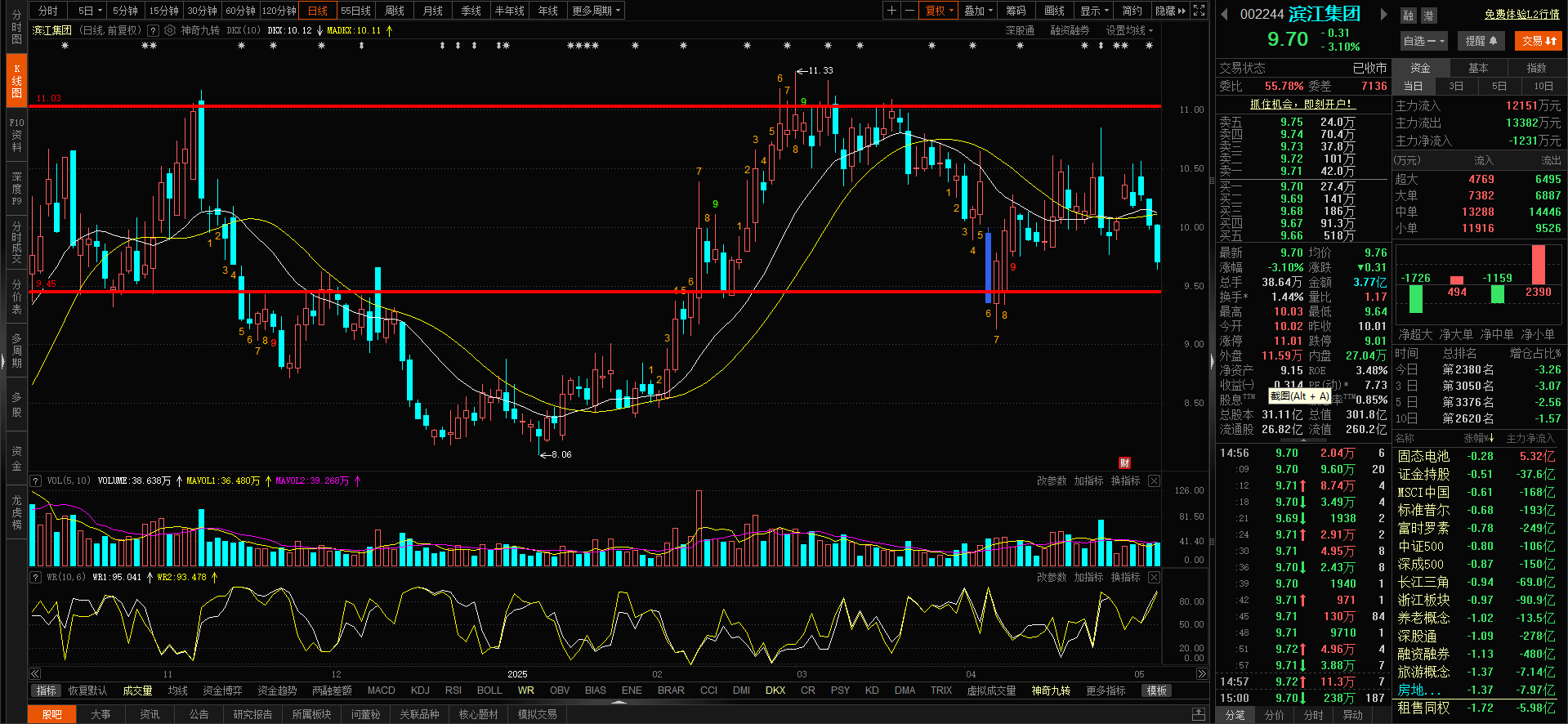Click 恢复默认 indicator button
This screenshot has width=1568, height=724.
coord(87,690)
